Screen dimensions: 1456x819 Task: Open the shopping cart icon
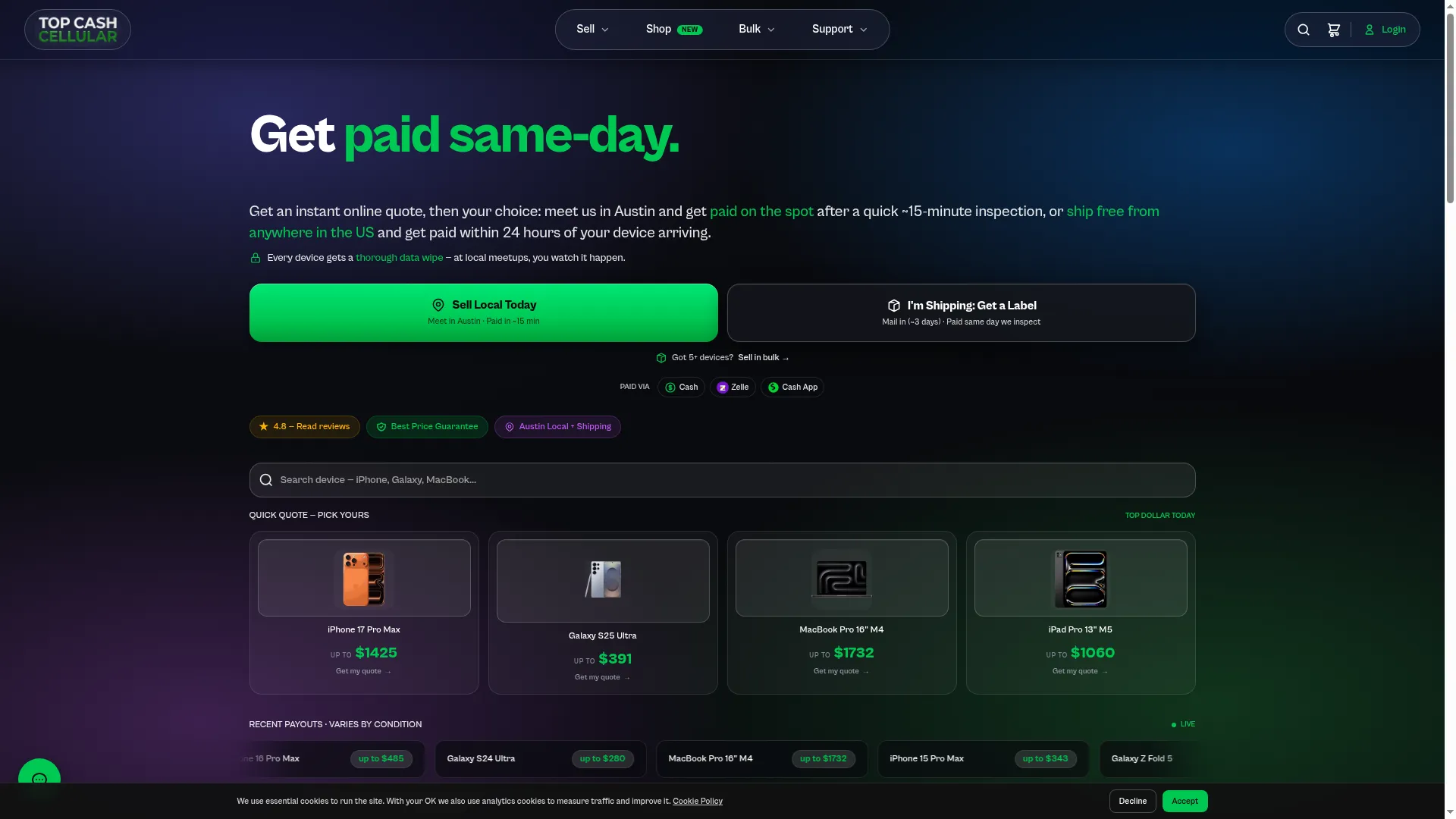pos(1334,30)
